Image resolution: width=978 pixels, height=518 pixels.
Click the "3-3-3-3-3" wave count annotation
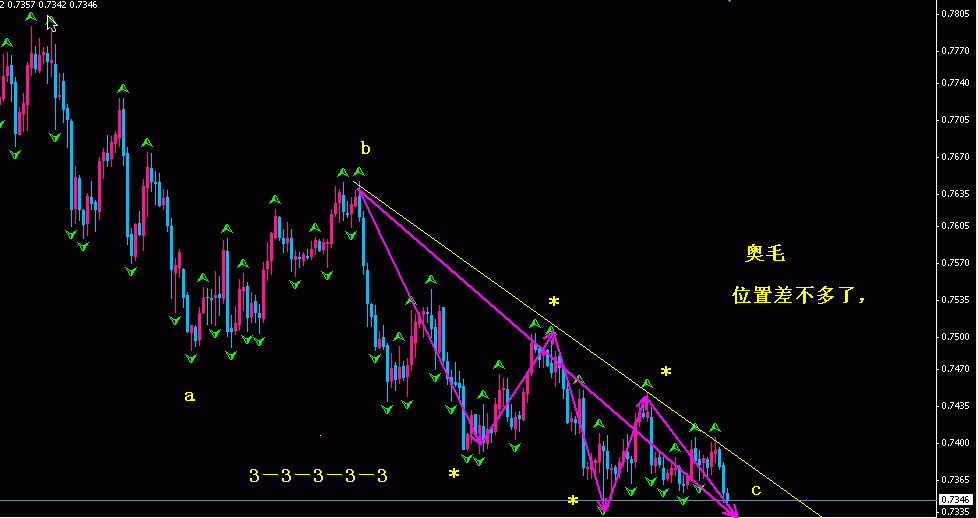coord(318,476)
